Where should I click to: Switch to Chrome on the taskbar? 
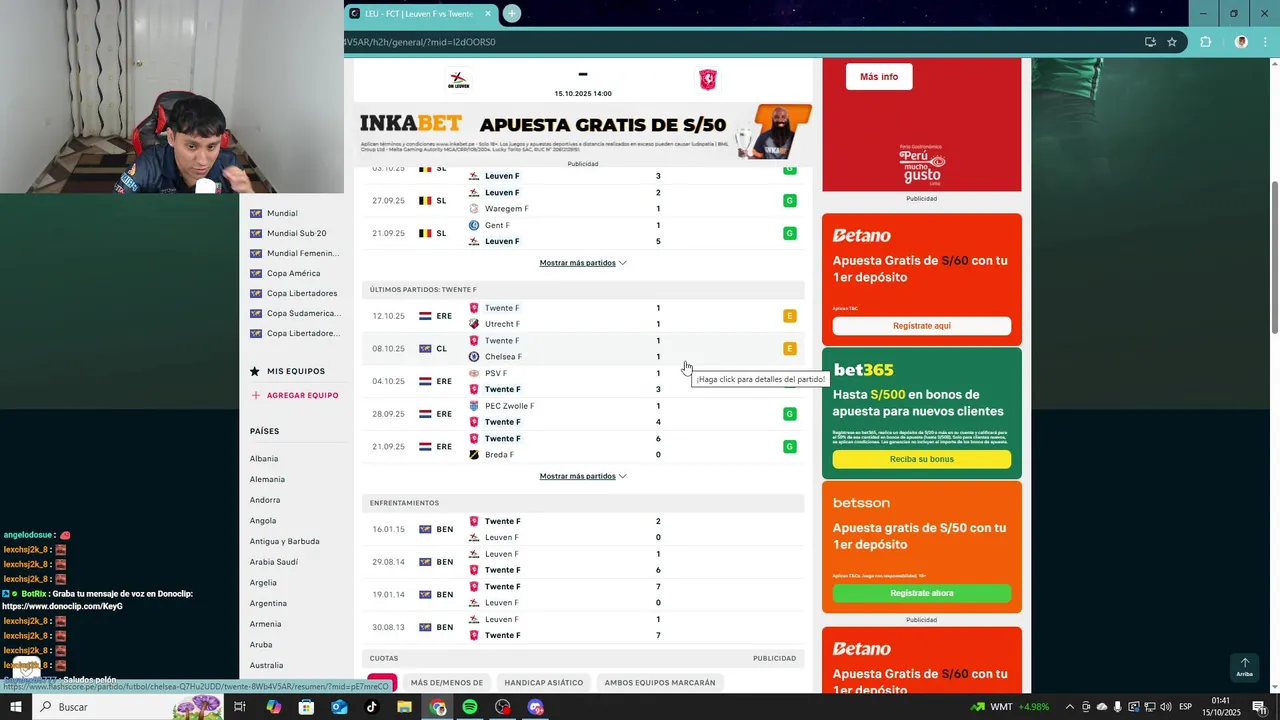coord(438,707)
